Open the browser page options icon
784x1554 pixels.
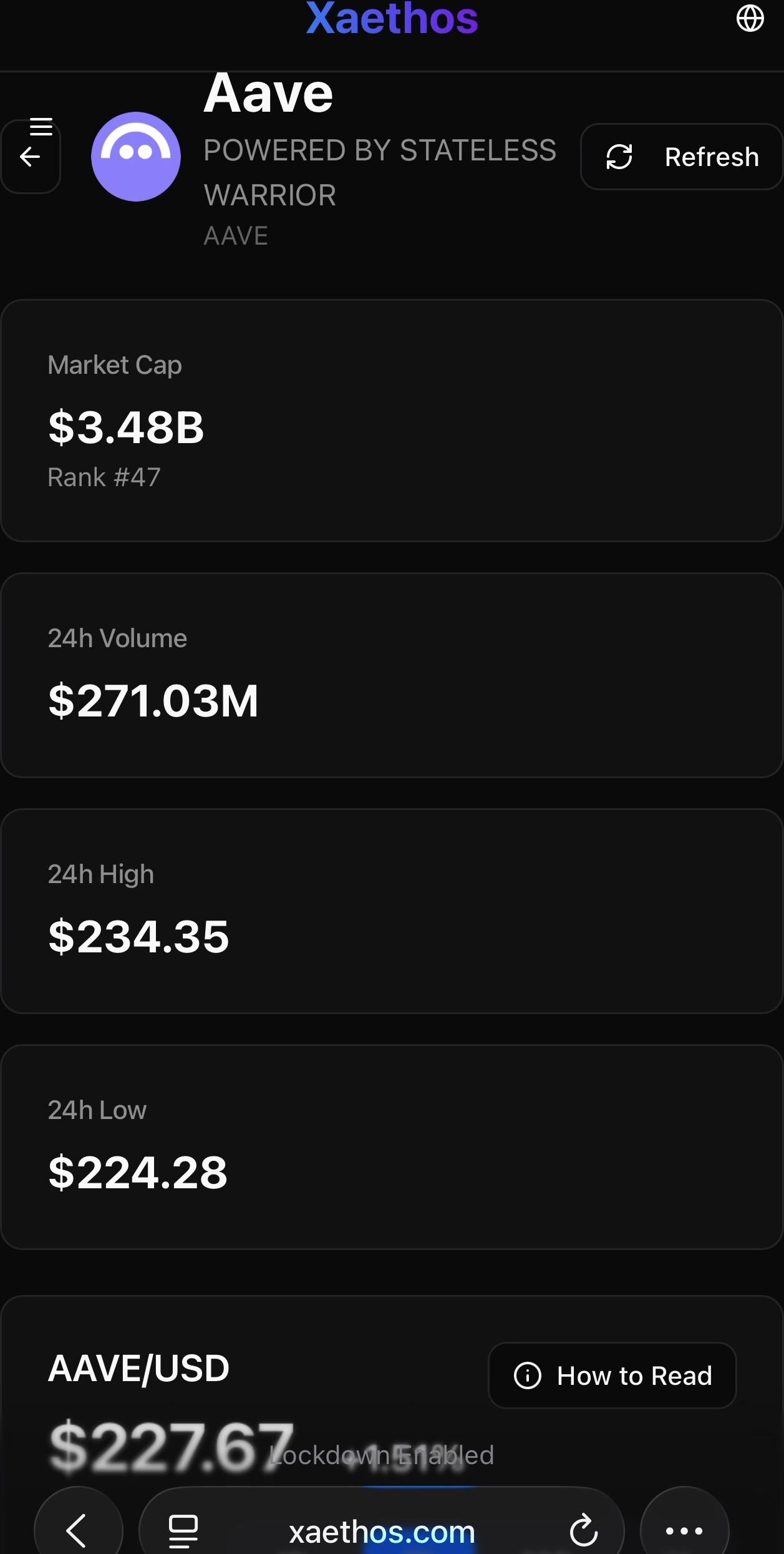[183, 1532]
